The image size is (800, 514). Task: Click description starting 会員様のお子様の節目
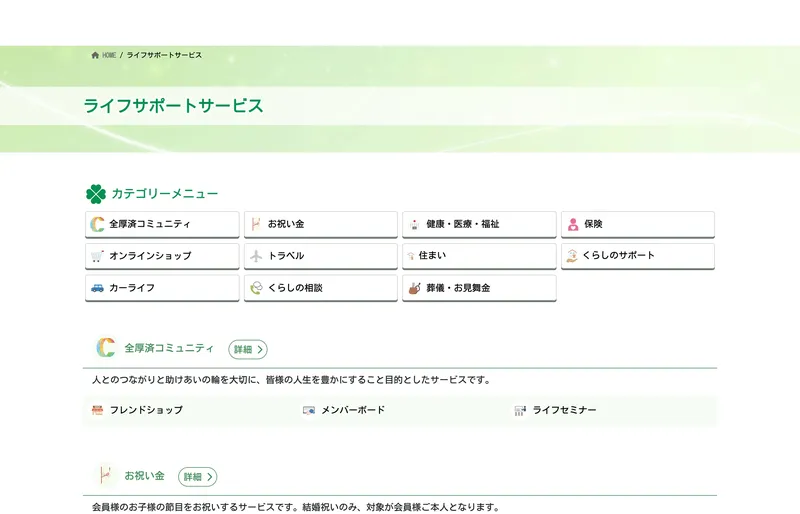296,507
